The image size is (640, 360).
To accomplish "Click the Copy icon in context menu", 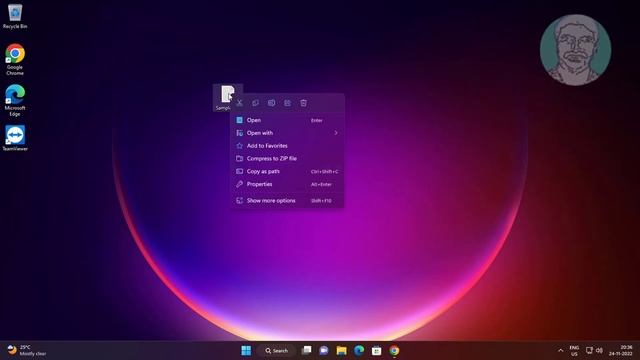I will [x=256, y=103].
